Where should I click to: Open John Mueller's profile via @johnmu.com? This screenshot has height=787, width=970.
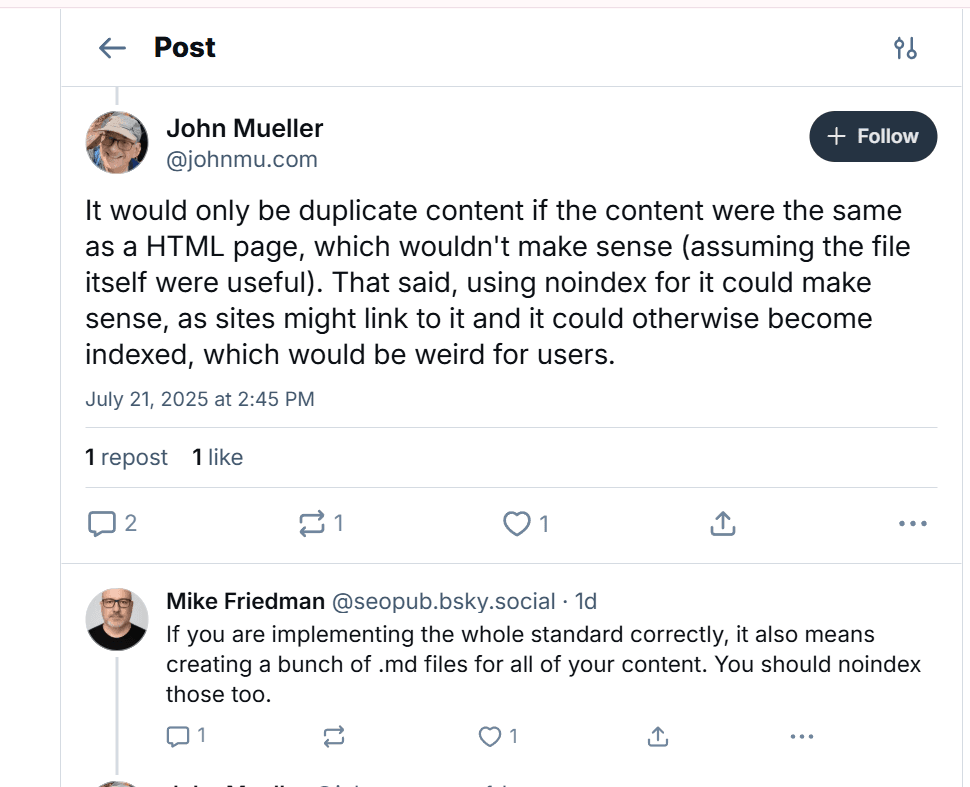tap(242, 159)
